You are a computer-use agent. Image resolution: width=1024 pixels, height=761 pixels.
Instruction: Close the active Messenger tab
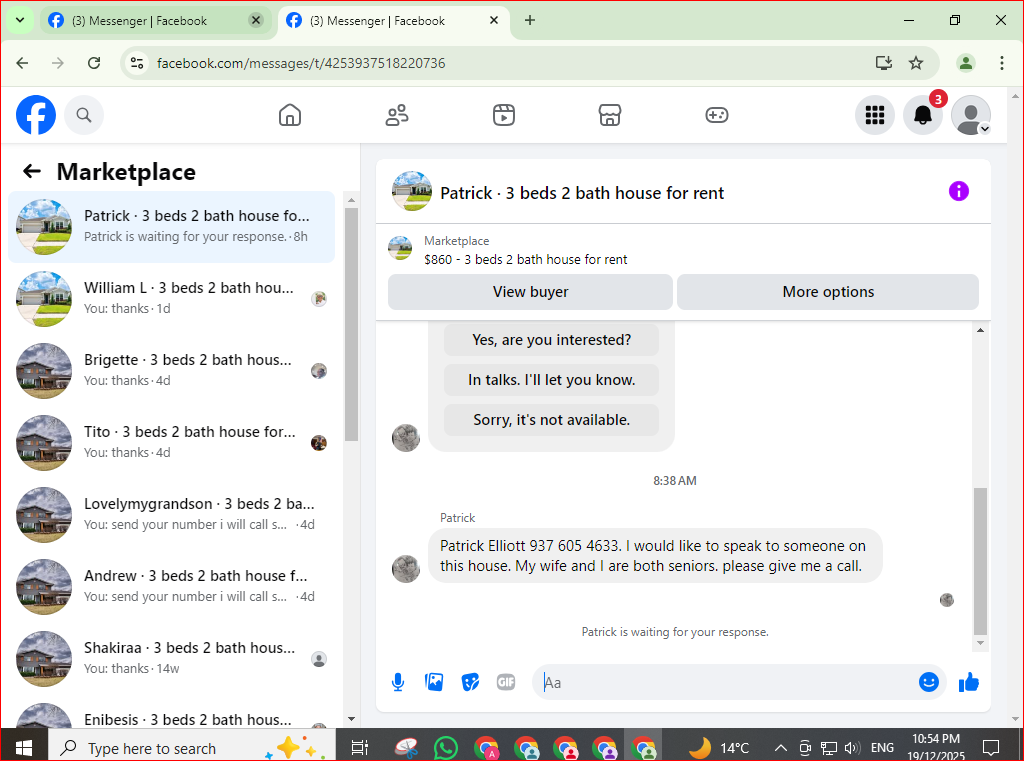(494, 20)
